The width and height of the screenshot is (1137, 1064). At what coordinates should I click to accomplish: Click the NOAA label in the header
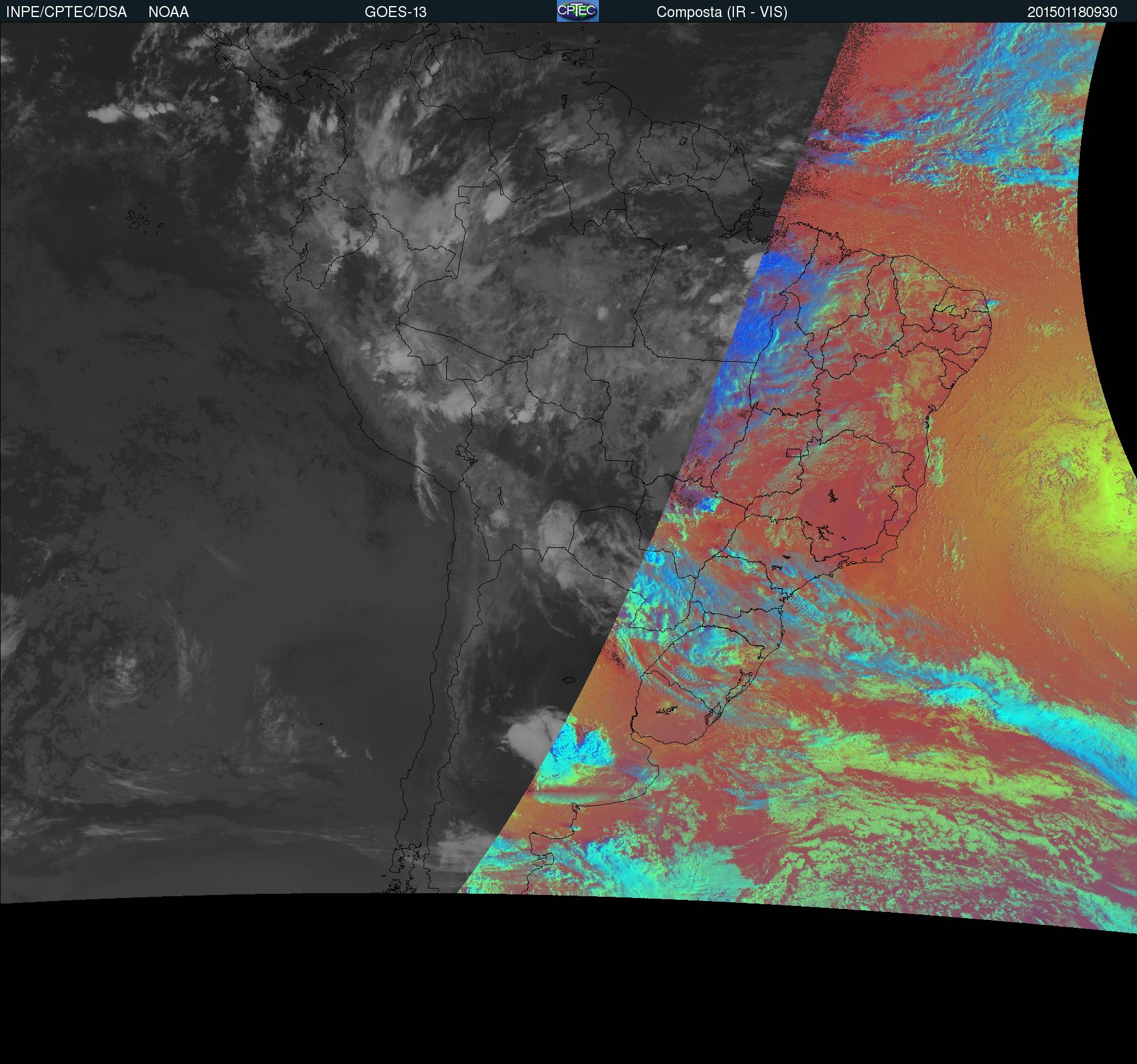click(168, 12)
